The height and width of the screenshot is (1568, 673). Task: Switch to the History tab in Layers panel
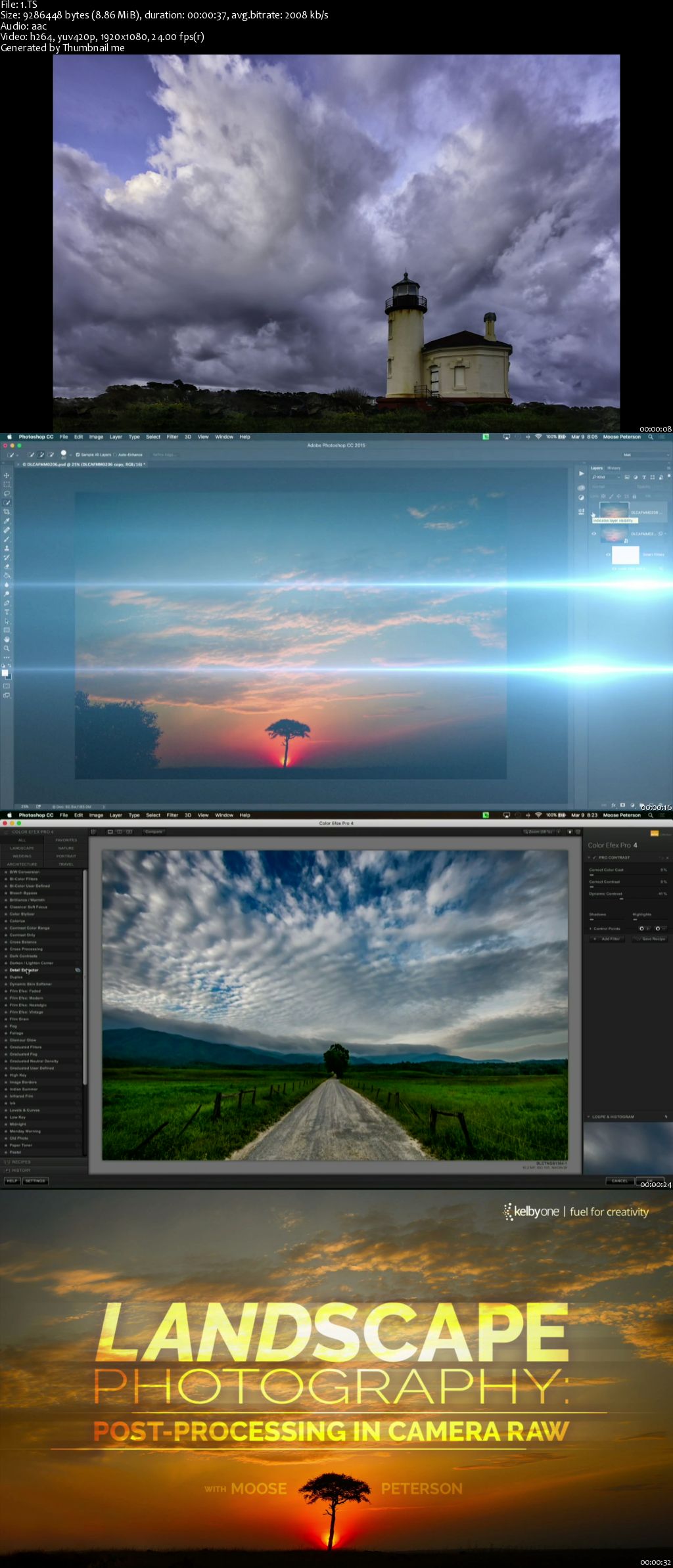[x=613, y=468]
